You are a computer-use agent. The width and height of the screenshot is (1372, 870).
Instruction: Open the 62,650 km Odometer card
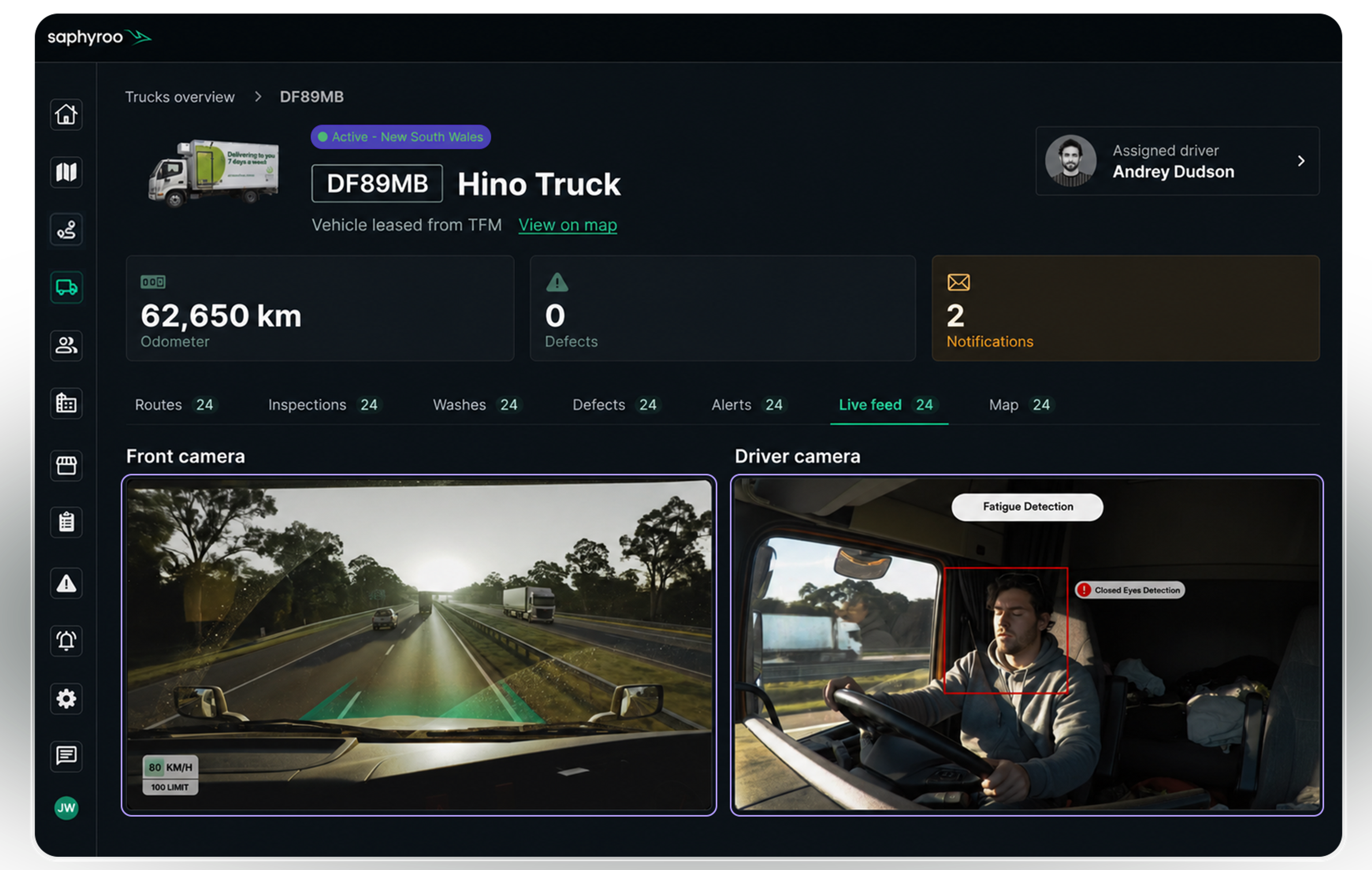[320, 308]
